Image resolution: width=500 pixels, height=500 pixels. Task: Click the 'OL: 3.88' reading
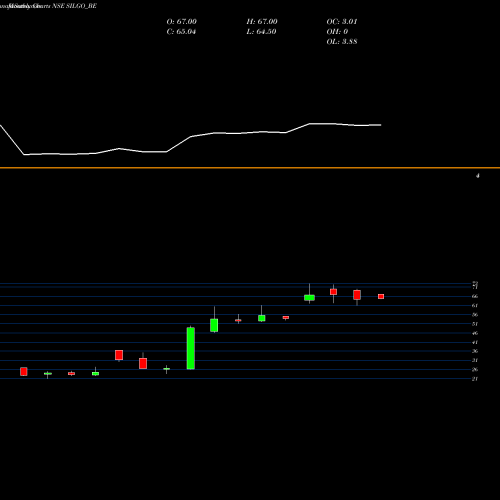click(x=342, y=42)
